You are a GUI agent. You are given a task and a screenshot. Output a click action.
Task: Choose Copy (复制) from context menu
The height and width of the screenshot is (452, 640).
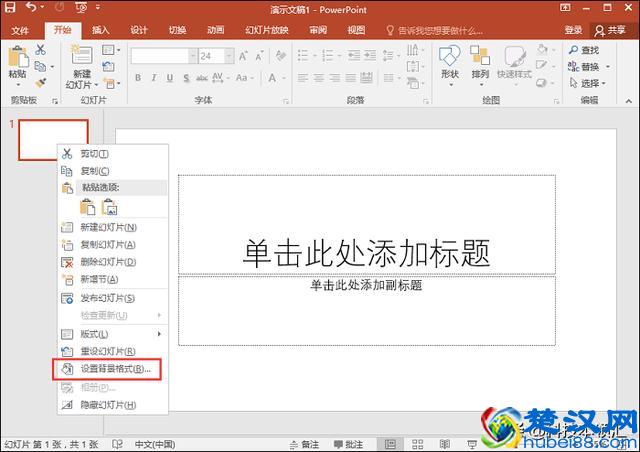coord(113,171)
